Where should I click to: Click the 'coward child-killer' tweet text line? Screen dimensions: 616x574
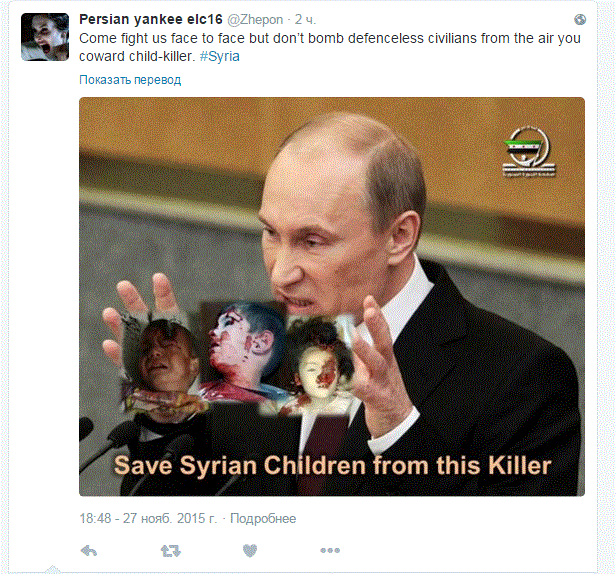point(137,57)
